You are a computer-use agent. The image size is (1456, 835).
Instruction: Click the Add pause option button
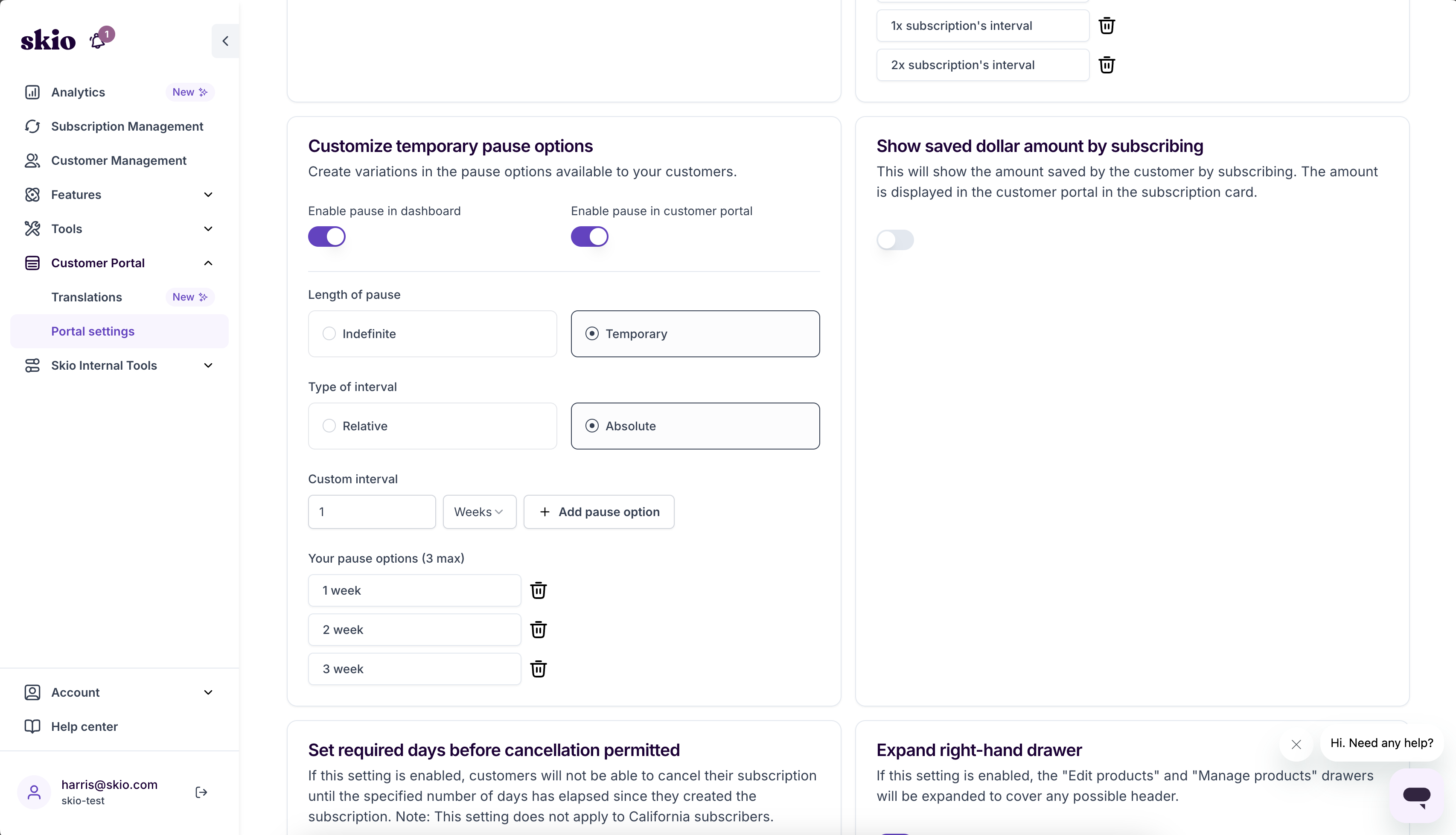pyautogui.click(x=598, y=511)
